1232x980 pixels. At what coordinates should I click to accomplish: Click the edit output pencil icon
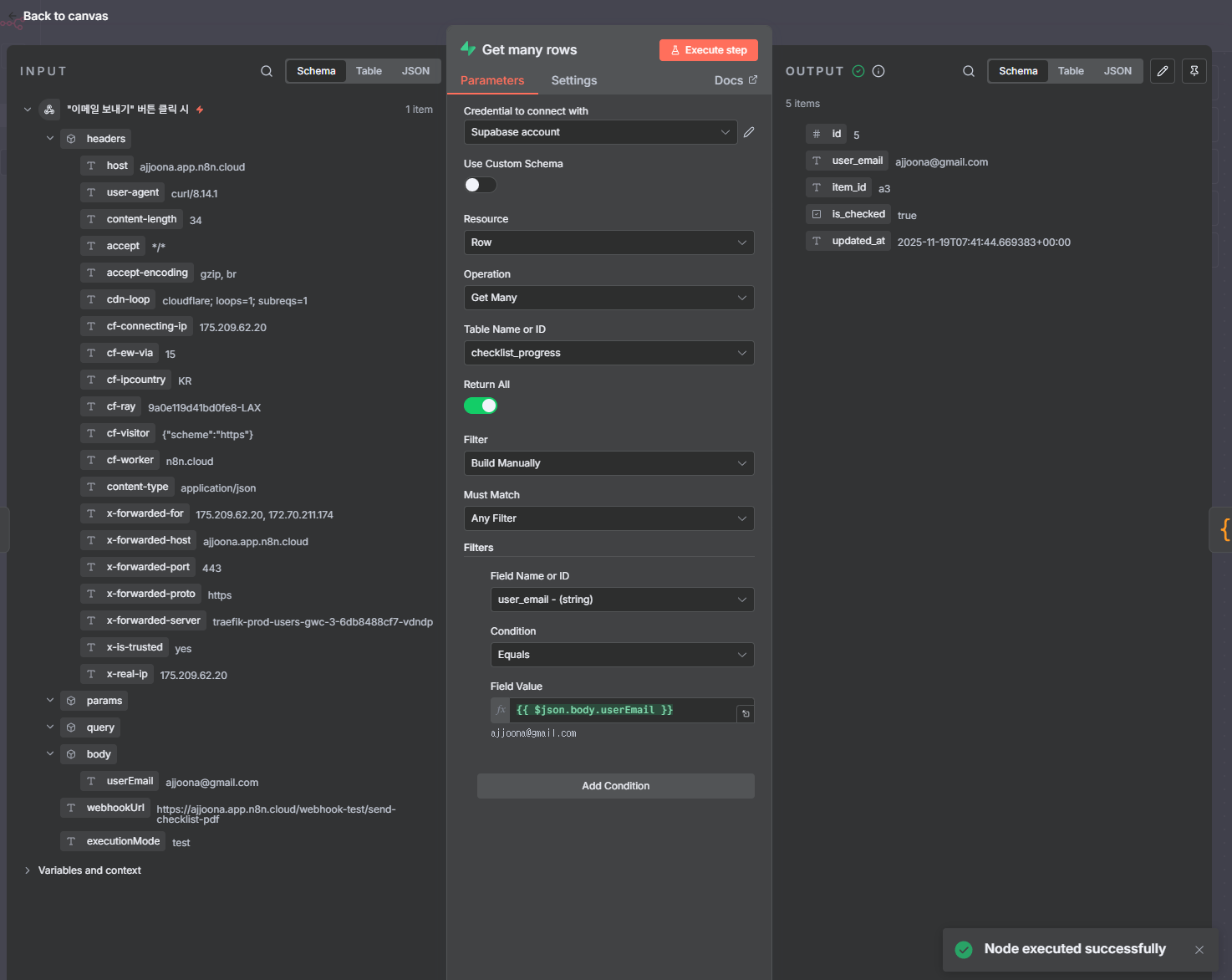pos(1163,71)
